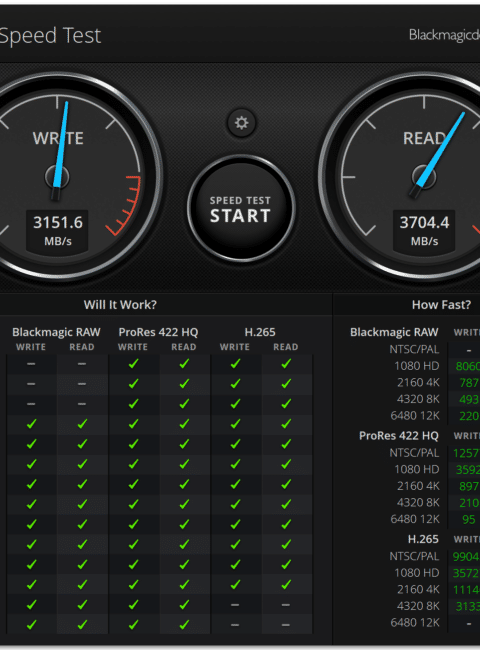Viewport: 480px width, 650px height.
Task: Click READ column under Will It Work H.265
Action: 286,347
